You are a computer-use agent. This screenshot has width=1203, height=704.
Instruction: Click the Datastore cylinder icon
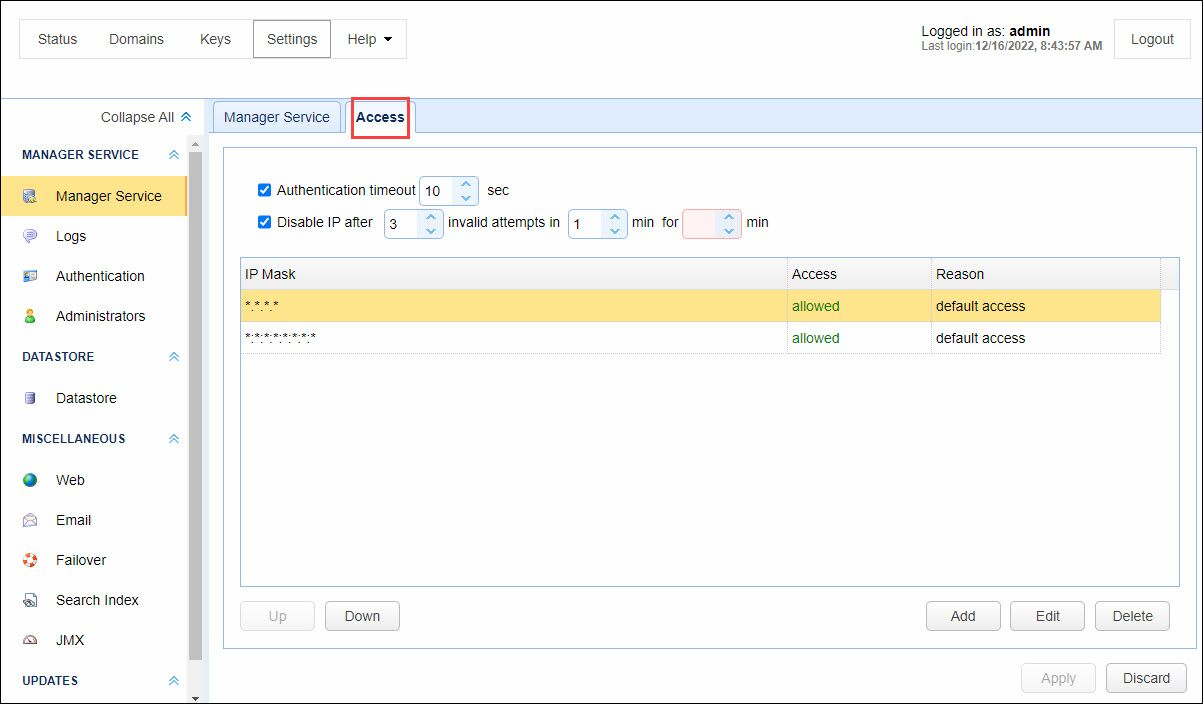point(30,398)
